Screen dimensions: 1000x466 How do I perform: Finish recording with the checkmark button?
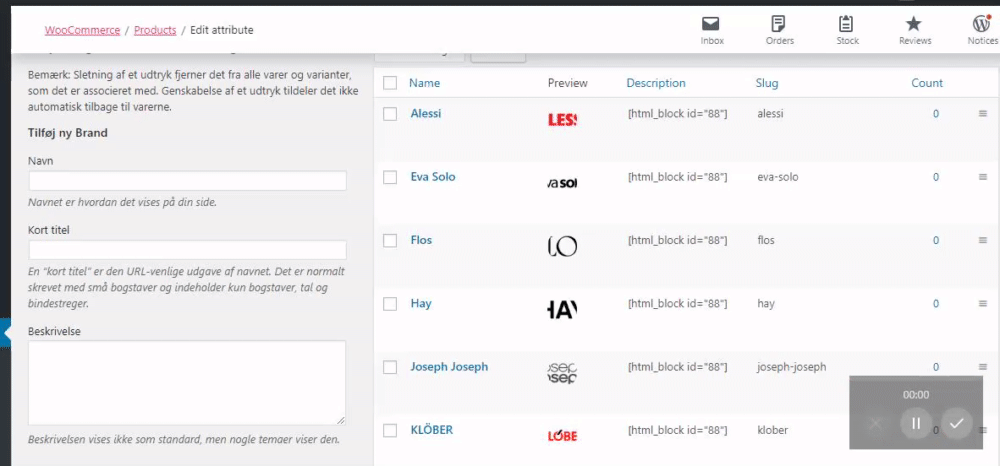click(956, 423)
